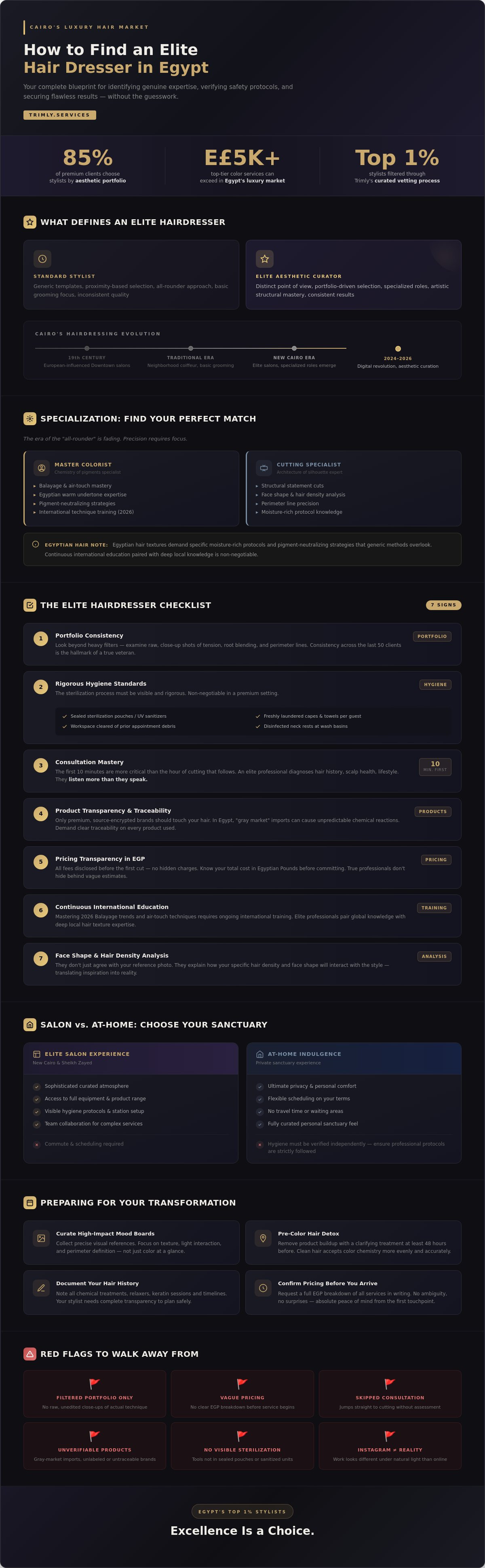Click the image icon for Curate Mood Boards

click(41, 1238)
